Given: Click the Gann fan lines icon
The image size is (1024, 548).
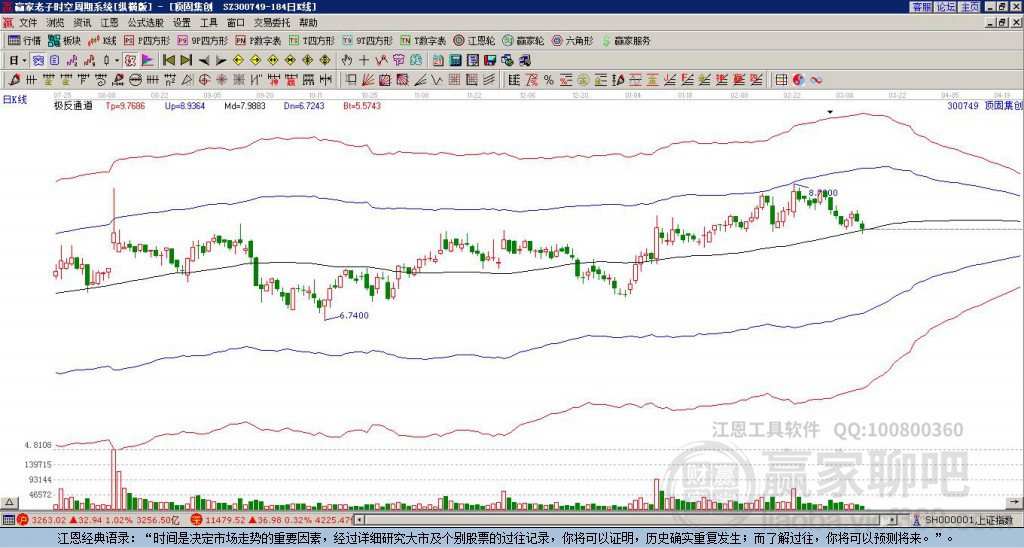Looking at the screenshot, I should coord(368,80).
